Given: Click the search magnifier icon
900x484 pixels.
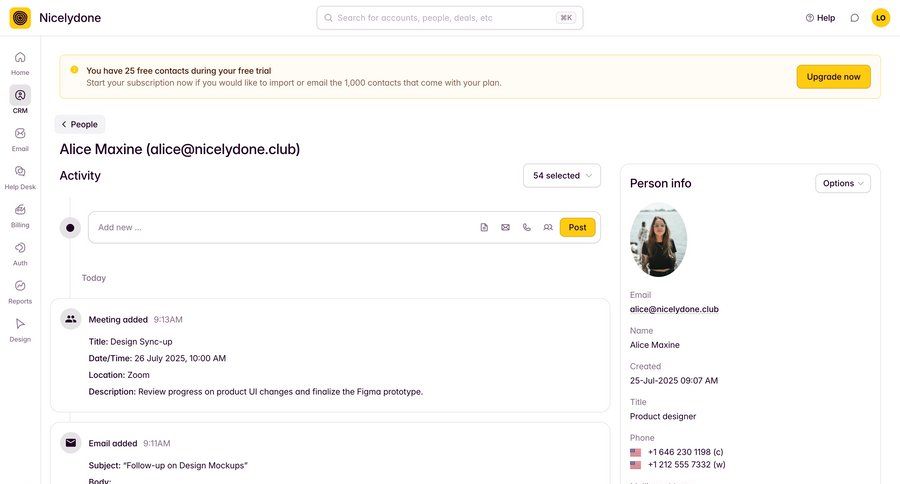Looking at the screenshot, I should point(328,18).
